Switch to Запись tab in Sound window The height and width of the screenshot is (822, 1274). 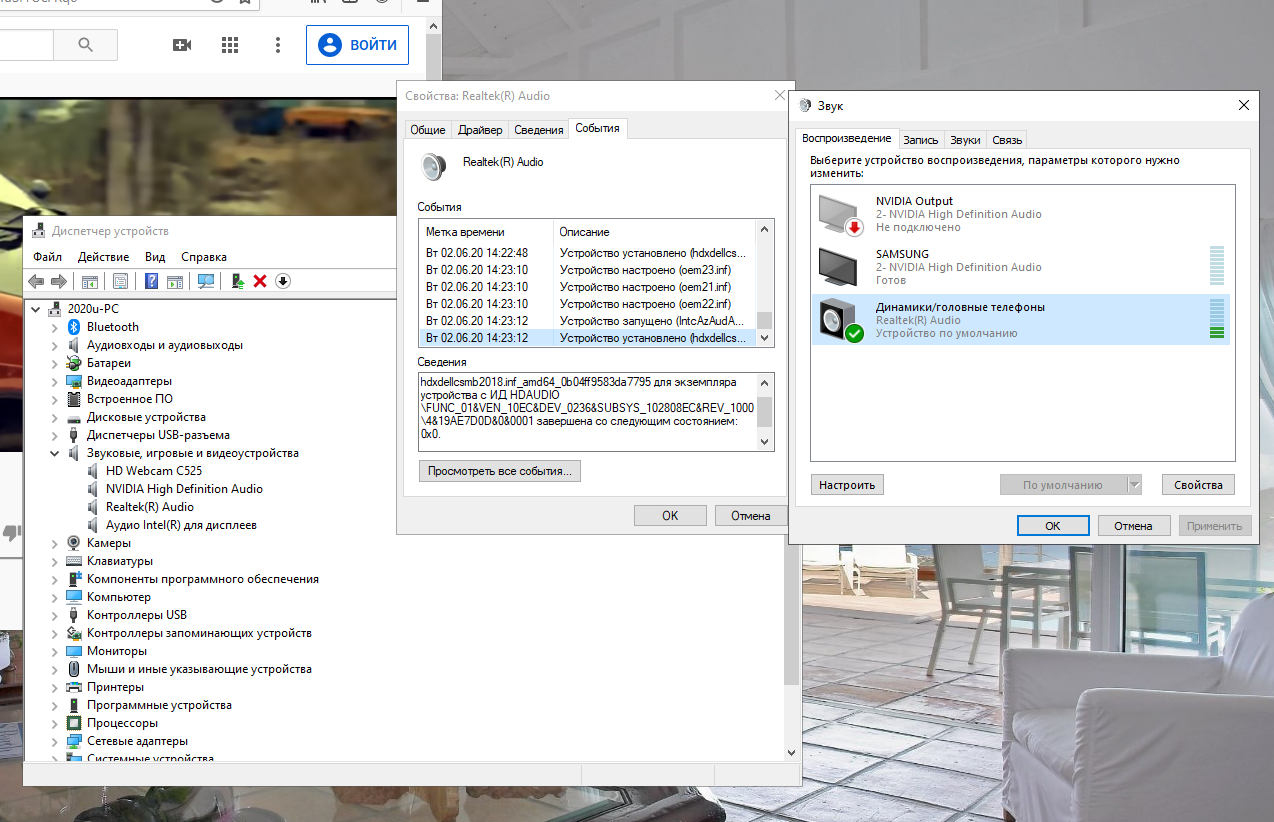[921, 140]
